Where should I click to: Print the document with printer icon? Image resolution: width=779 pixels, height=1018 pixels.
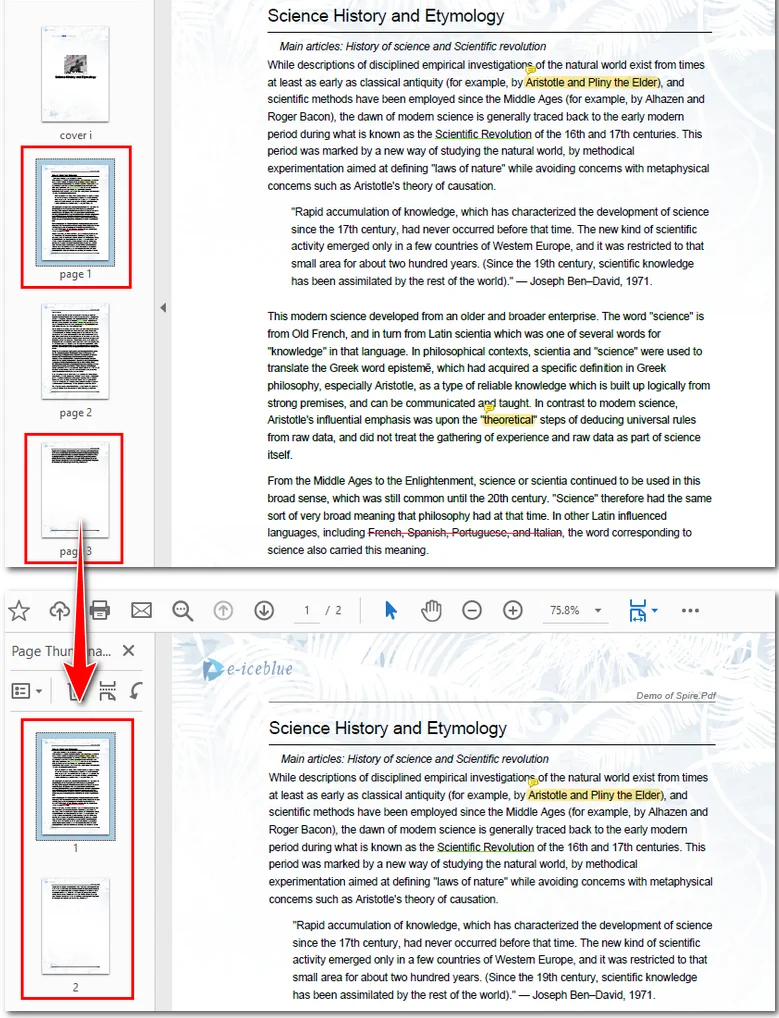pyautogui.click(x=100, y=610)
